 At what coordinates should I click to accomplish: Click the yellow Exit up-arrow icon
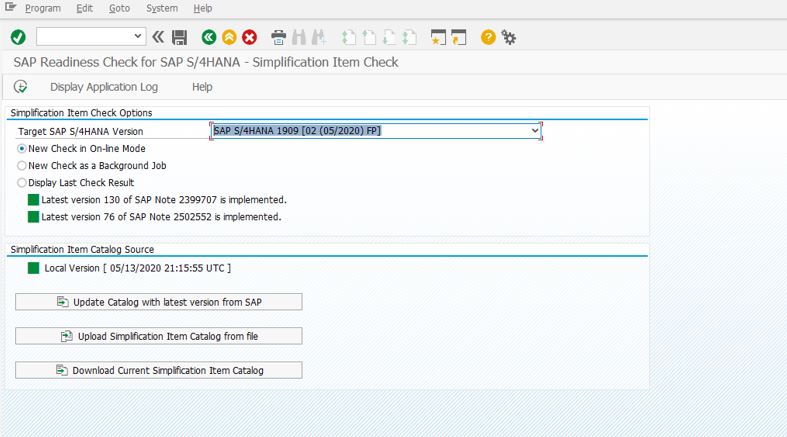click(x=229, y=37)
